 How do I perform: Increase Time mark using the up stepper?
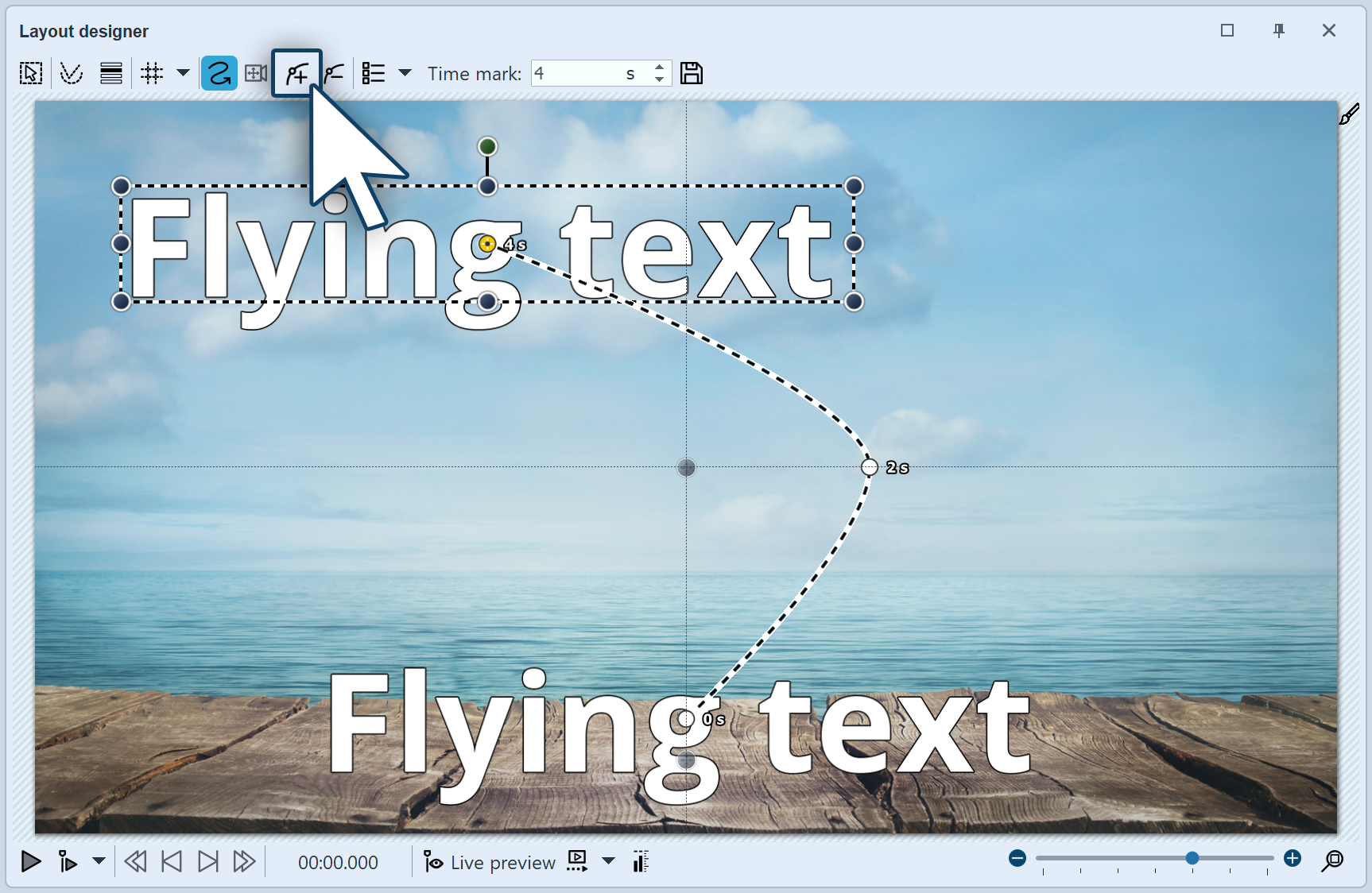point(659,68)
